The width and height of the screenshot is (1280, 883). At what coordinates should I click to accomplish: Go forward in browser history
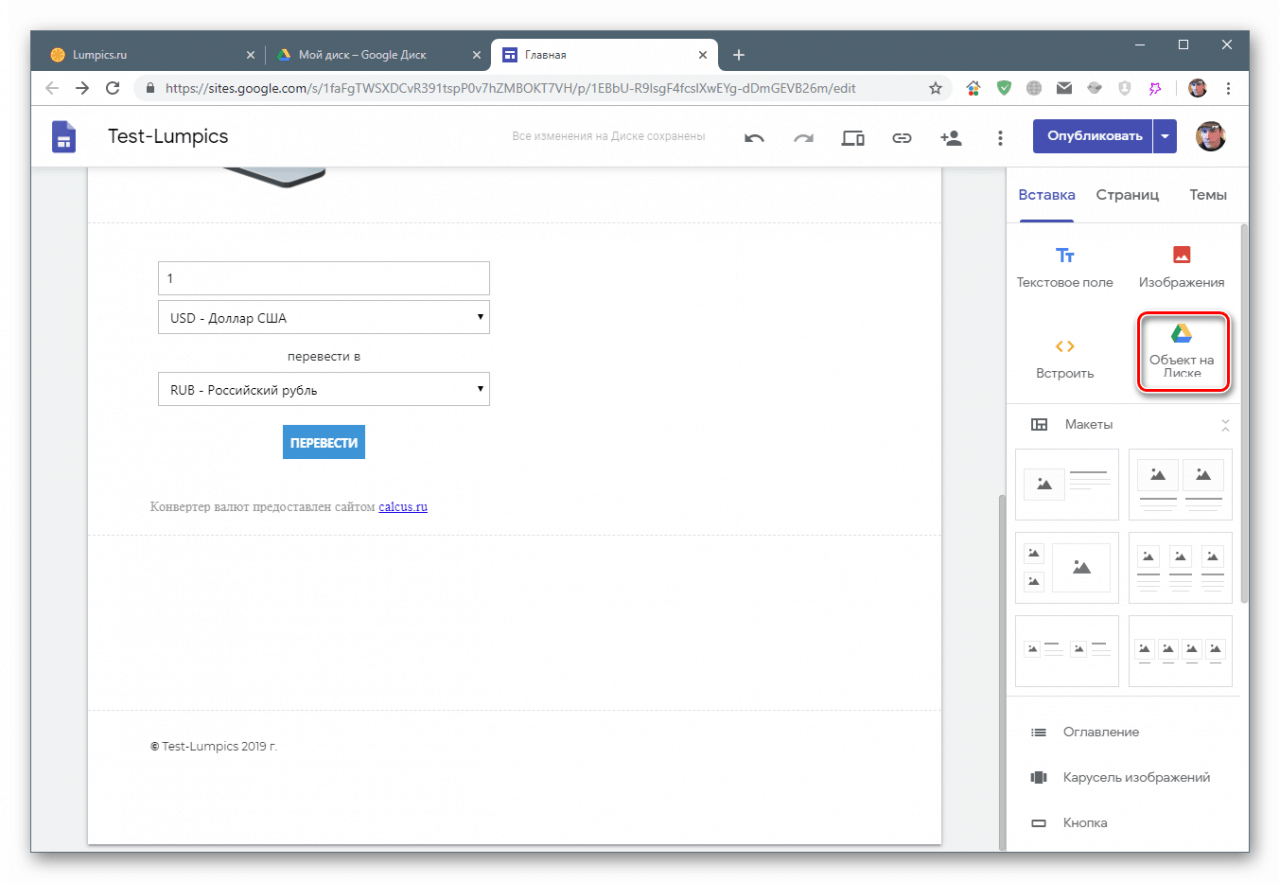82,88
